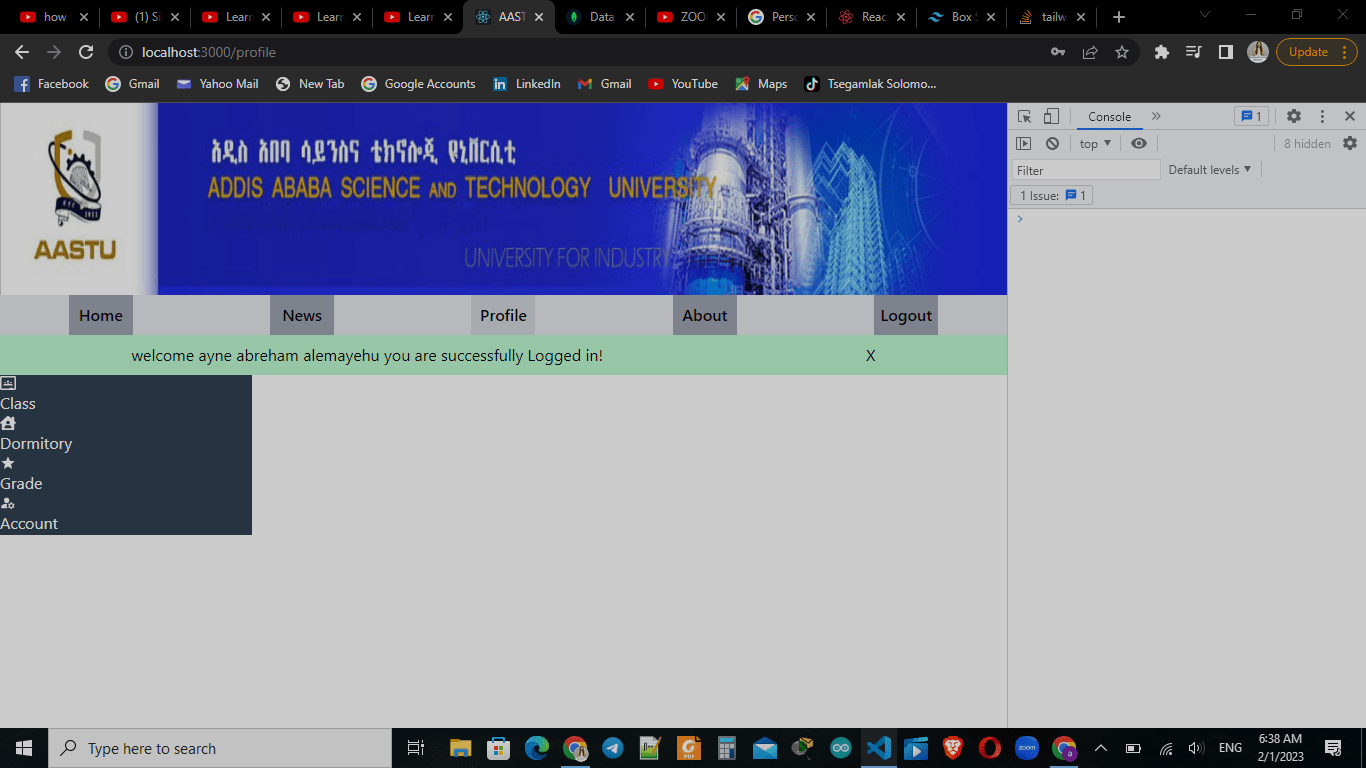1366x768 pixels.
Task: Open Chrome tab search chevron
Action: [1204, 14]
